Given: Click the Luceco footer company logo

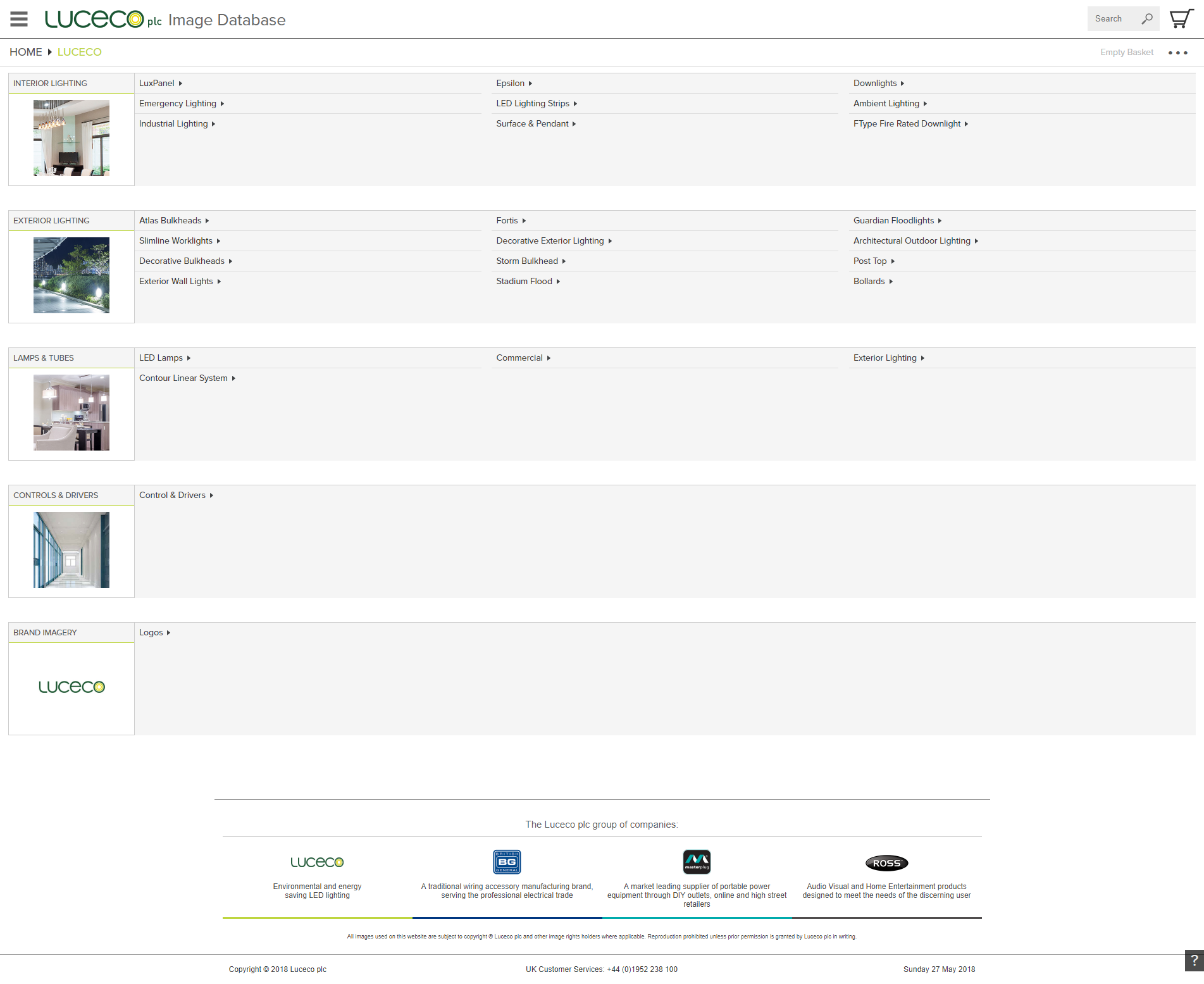Looking at the screenshot, I should 317,862.
